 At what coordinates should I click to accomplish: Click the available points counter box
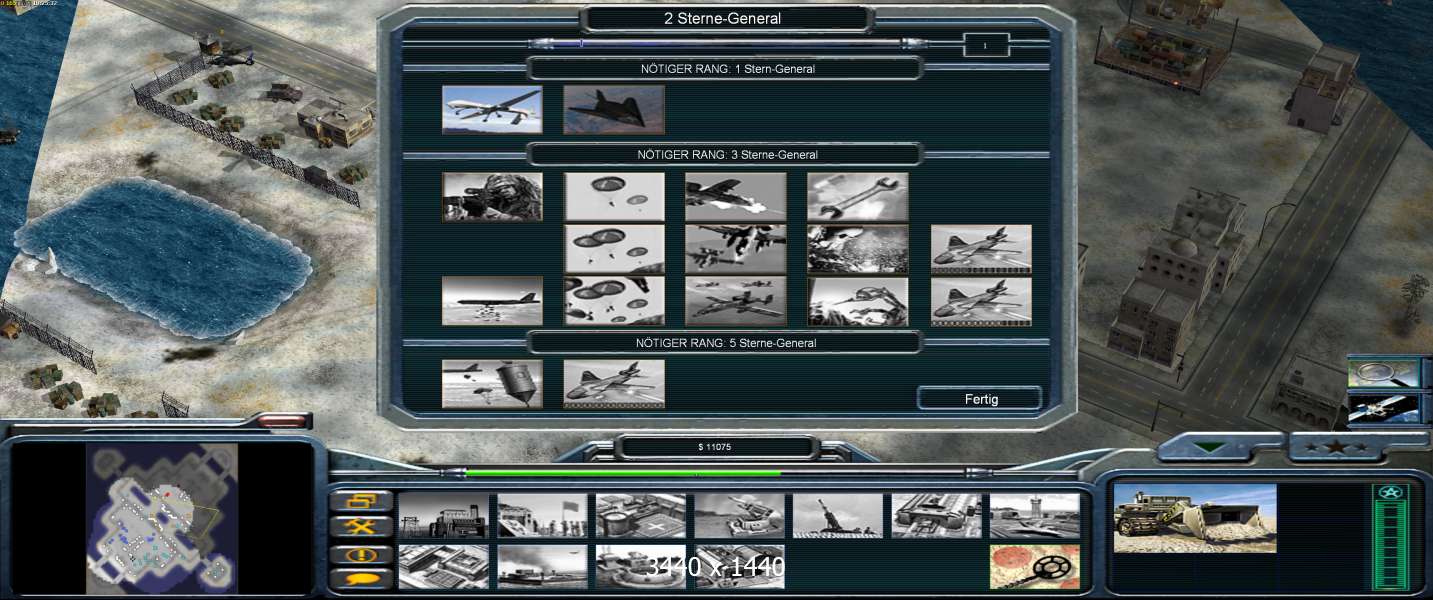pos(986,45)
